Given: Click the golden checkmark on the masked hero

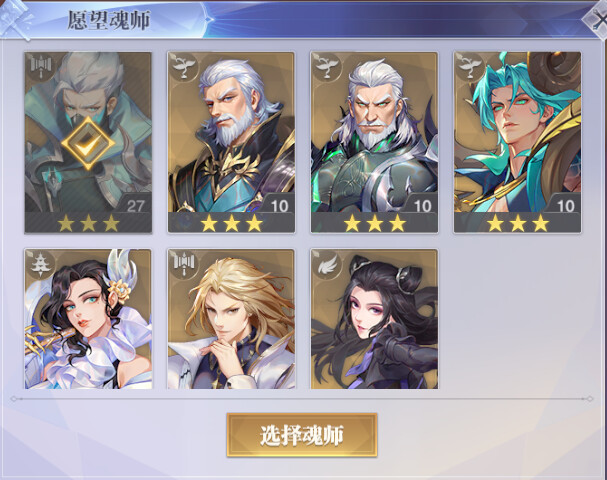Looking at the screenshot, I should [88, 143].
